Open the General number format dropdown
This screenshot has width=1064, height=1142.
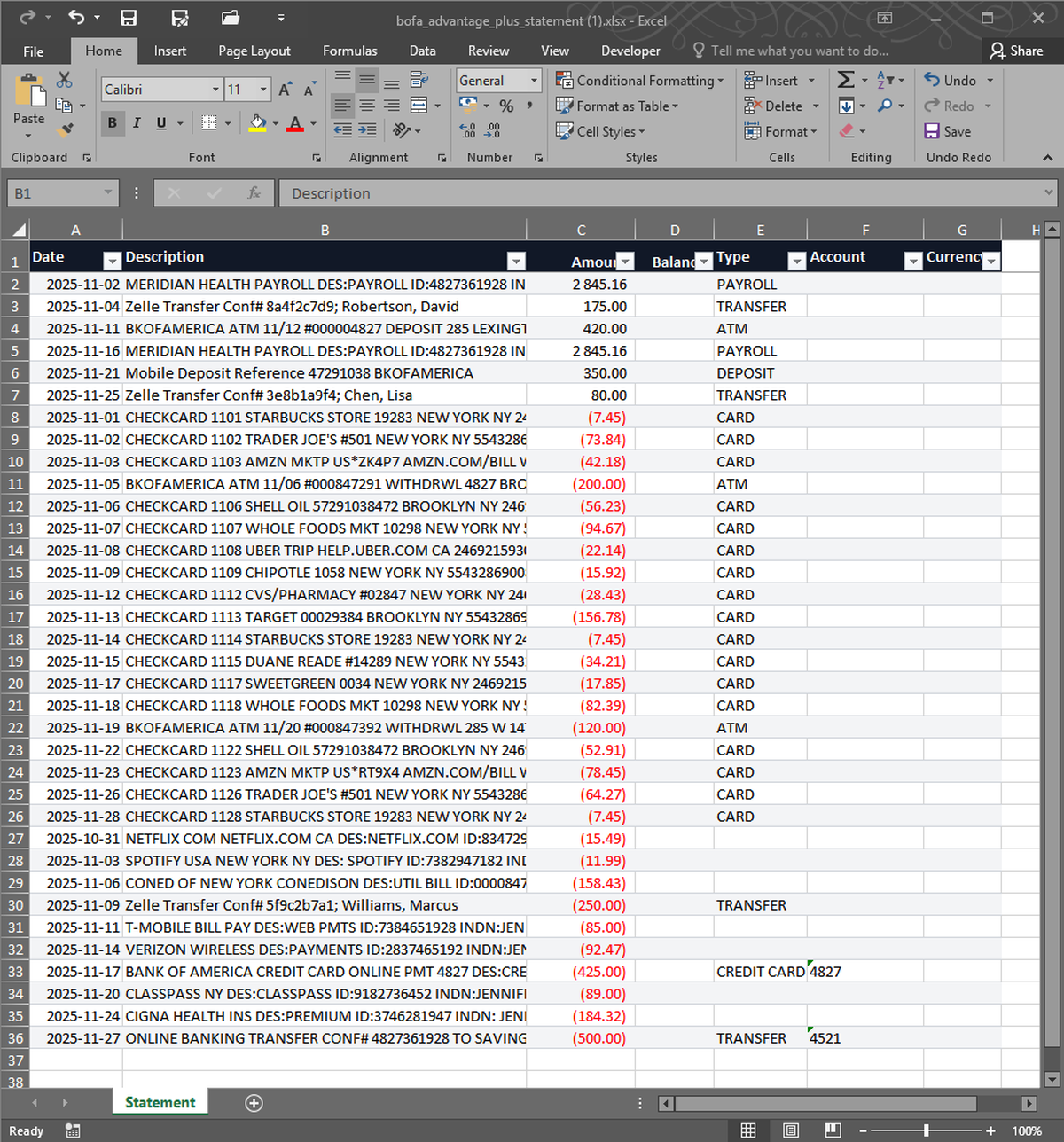[x=534, y=81]
